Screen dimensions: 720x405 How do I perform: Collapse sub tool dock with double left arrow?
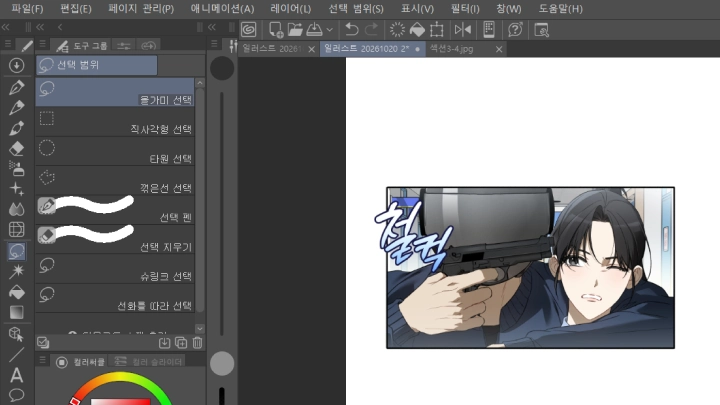(40, 28)
